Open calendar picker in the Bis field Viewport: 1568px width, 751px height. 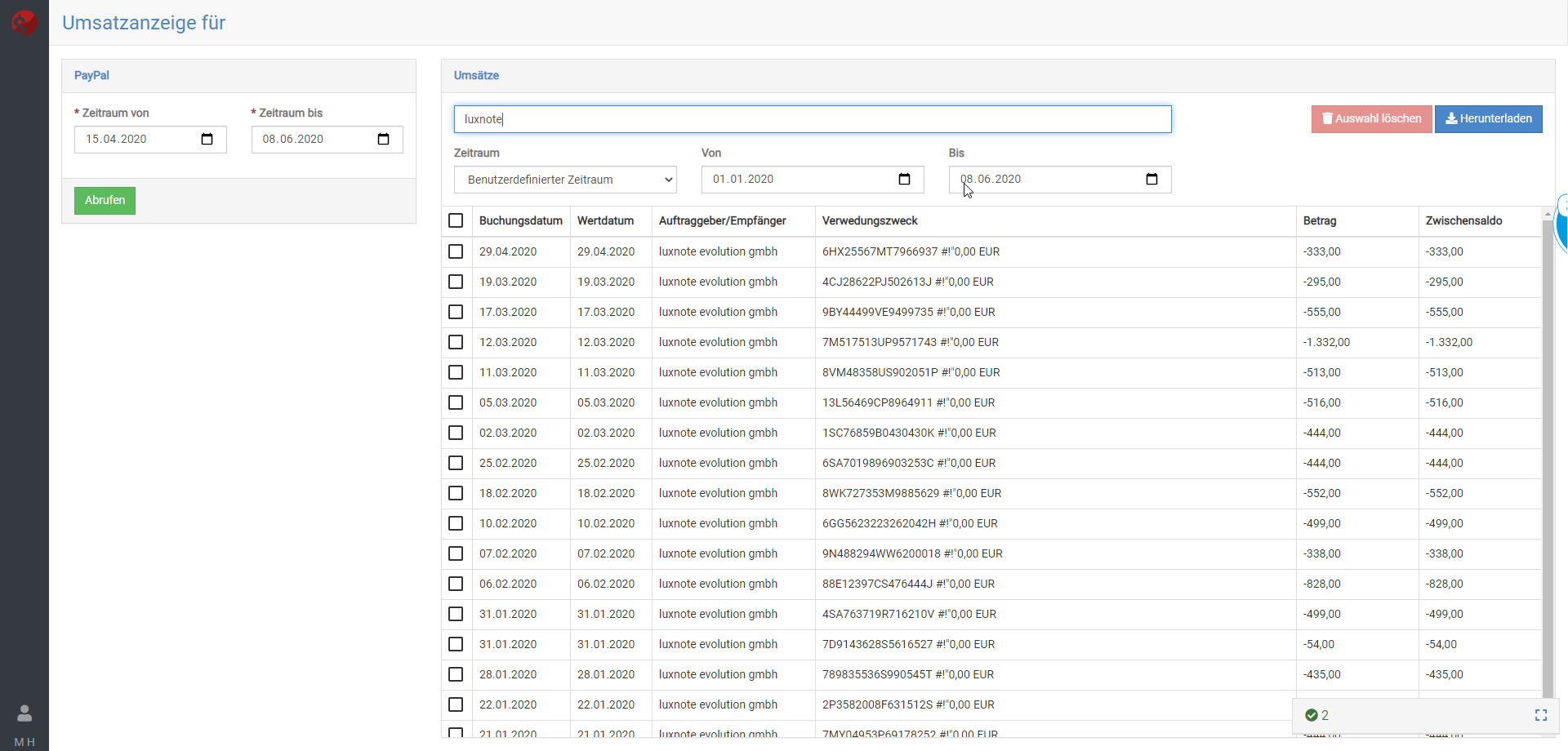point(1151,179)
